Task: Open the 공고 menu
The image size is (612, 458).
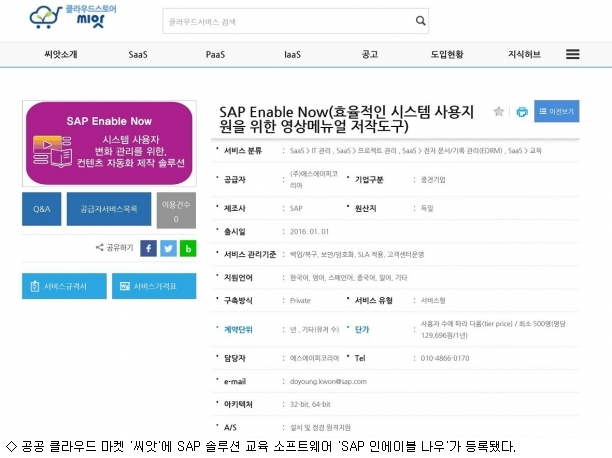Action: coord(370,54)
